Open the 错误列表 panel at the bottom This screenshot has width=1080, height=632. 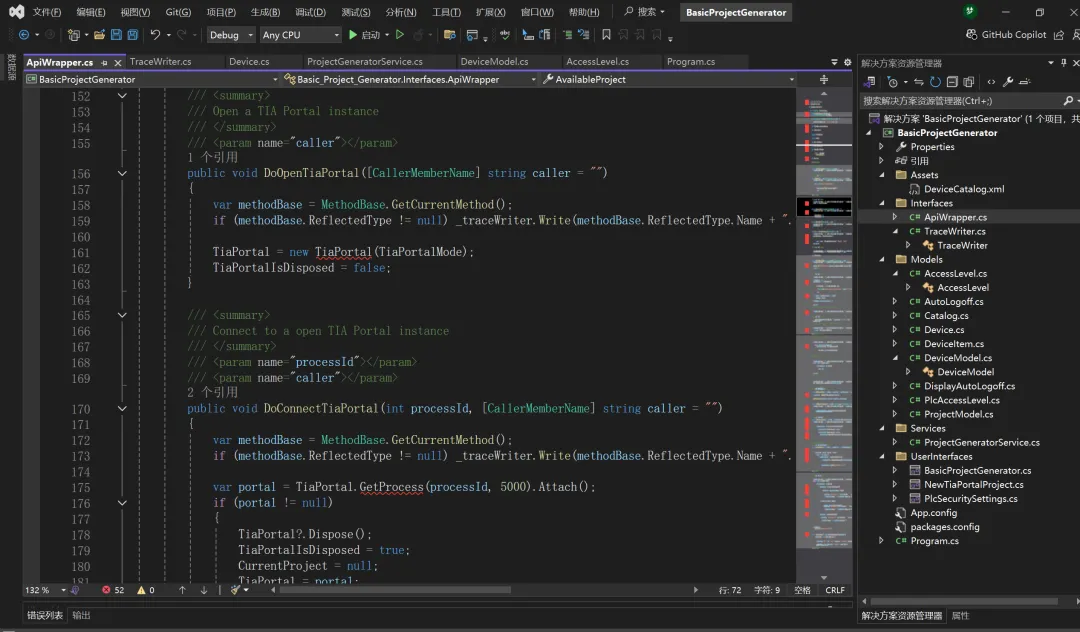(44, 615)
